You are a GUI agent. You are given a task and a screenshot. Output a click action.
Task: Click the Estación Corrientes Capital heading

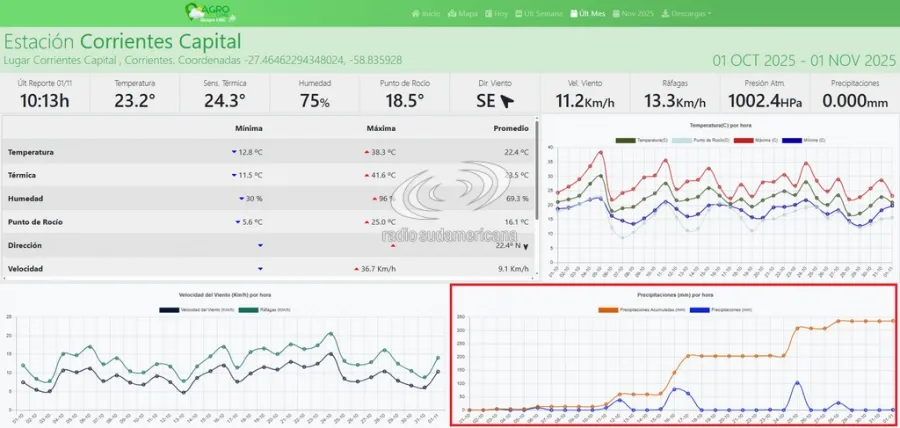point(122,41)
